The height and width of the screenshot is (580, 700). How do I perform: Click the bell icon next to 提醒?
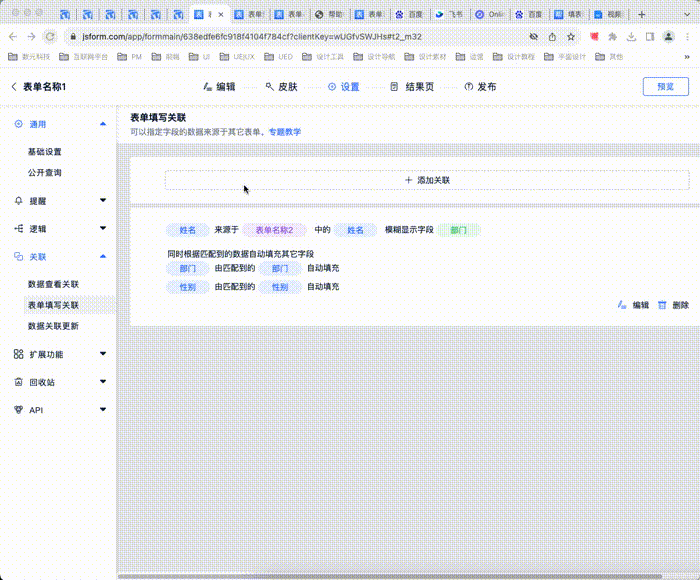pos(18,200)
